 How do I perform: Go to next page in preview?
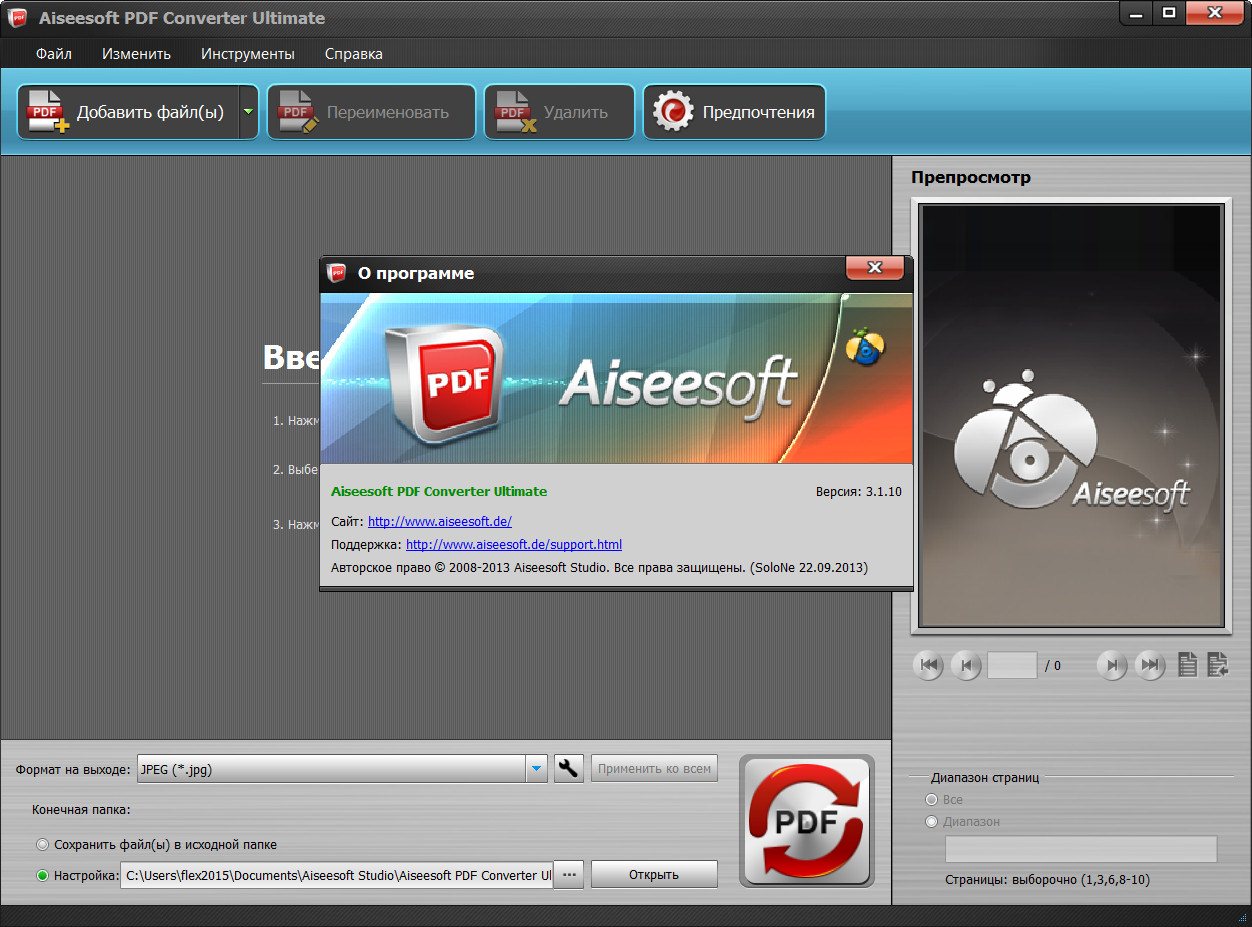(1112, 665)
